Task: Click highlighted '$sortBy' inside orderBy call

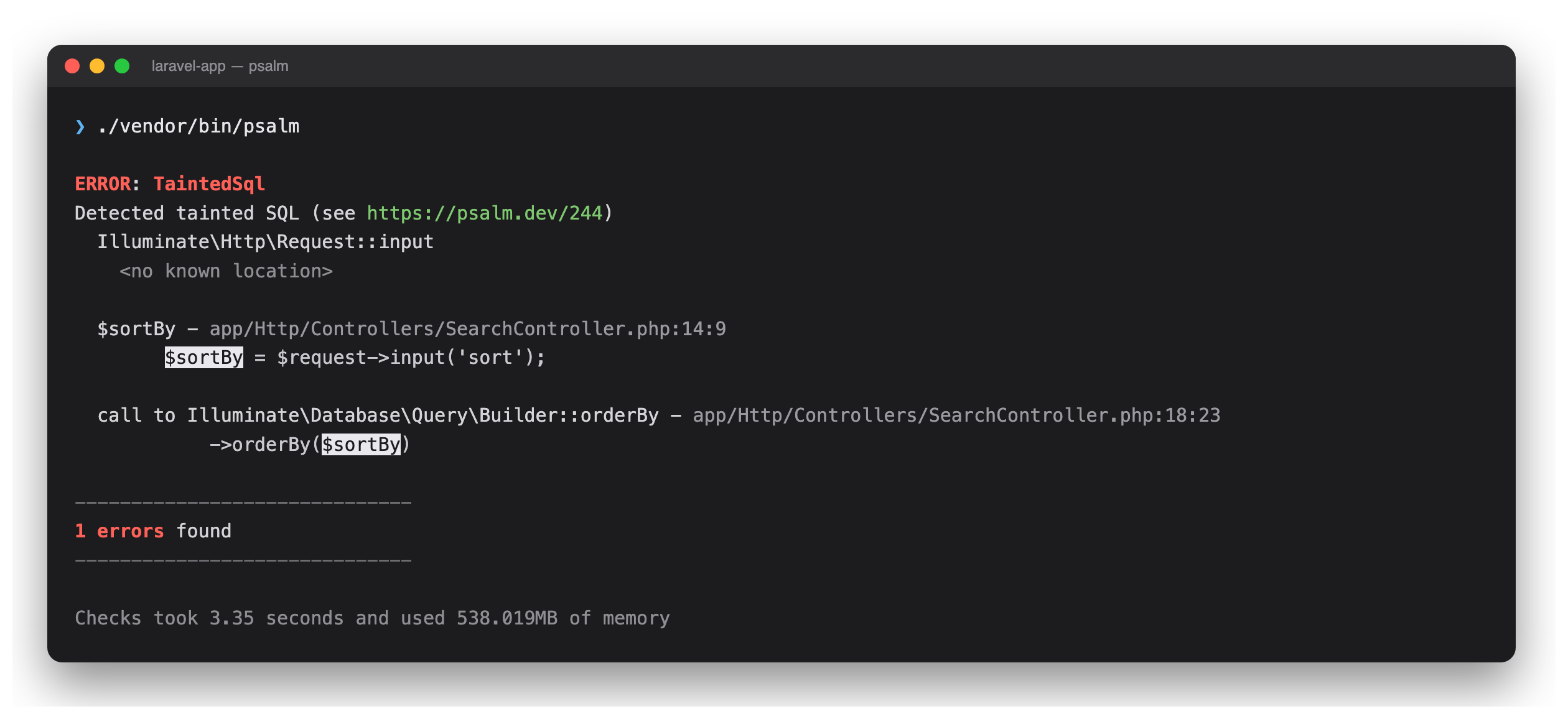Action: click(x=361, y=445)
